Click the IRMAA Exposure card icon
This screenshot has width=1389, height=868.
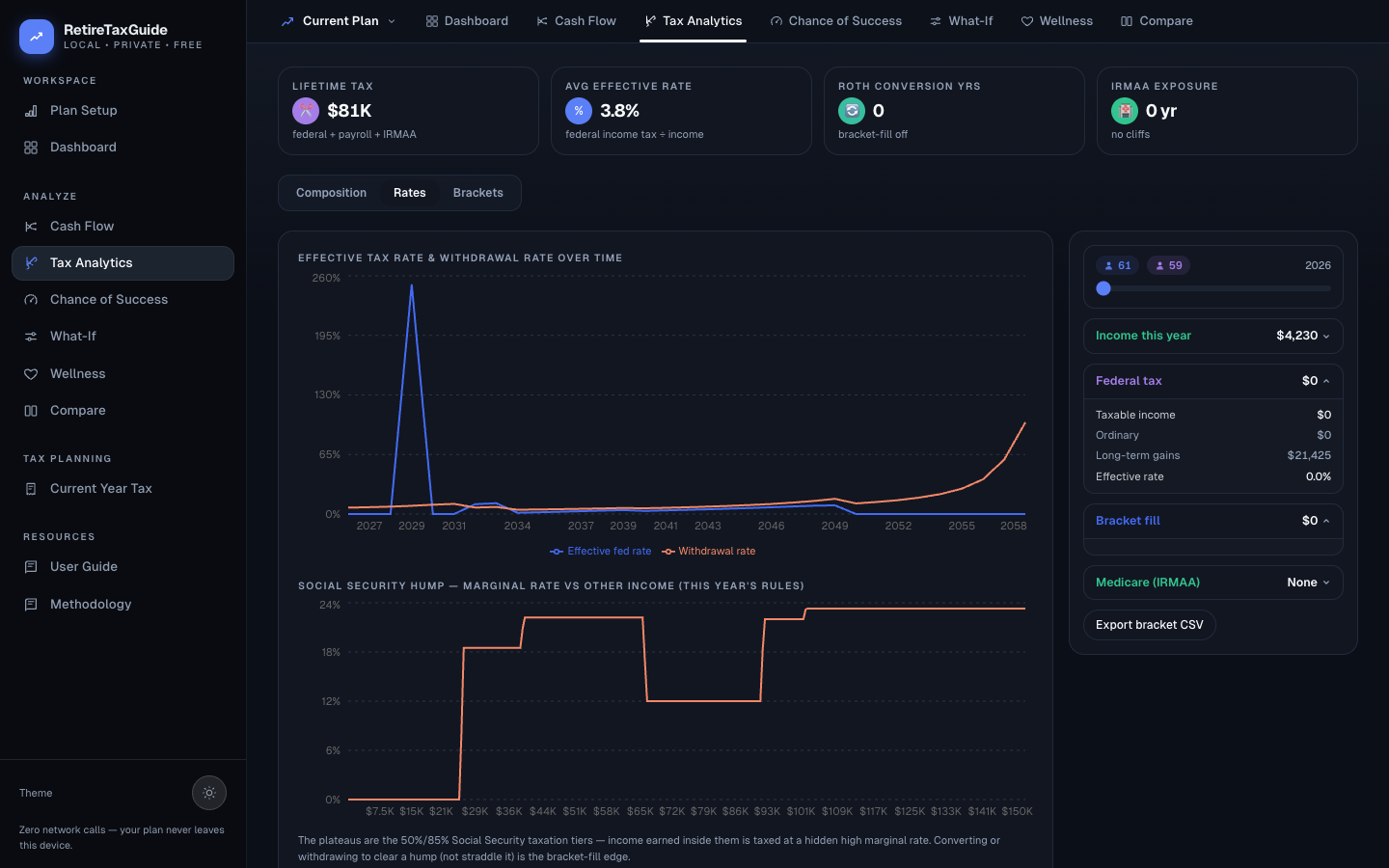coord(1125,111)
